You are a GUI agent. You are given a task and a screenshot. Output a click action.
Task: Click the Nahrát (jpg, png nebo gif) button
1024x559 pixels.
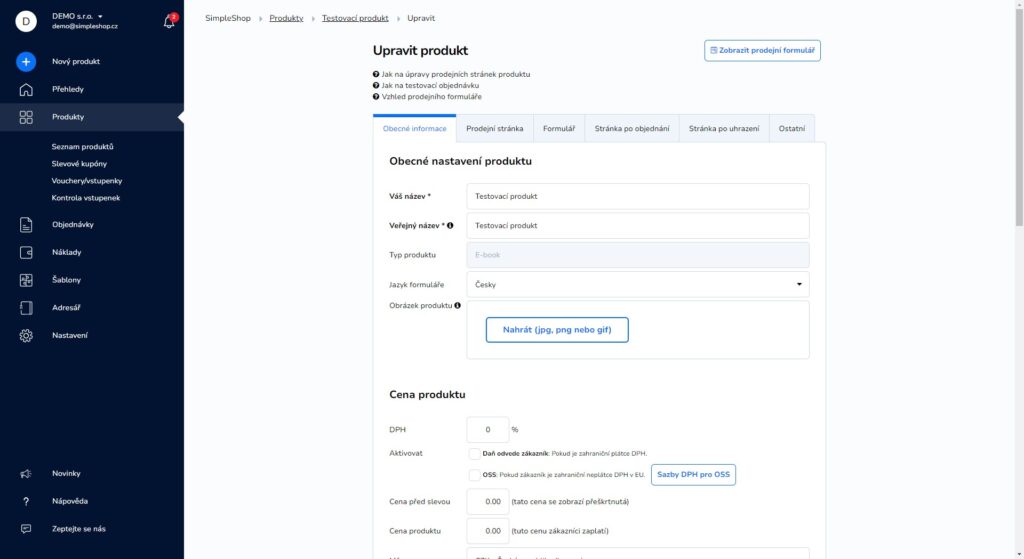(x=557, y=330)
